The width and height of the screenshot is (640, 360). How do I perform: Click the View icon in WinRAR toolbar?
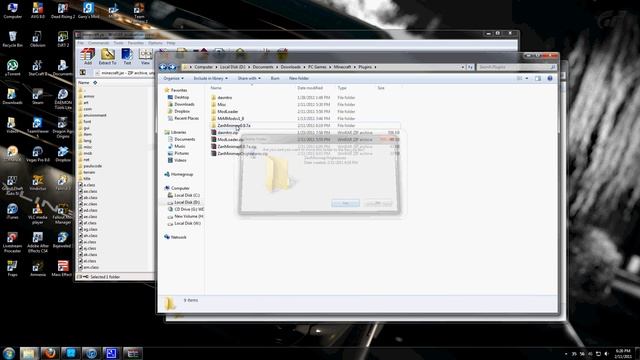click(145, 56)
